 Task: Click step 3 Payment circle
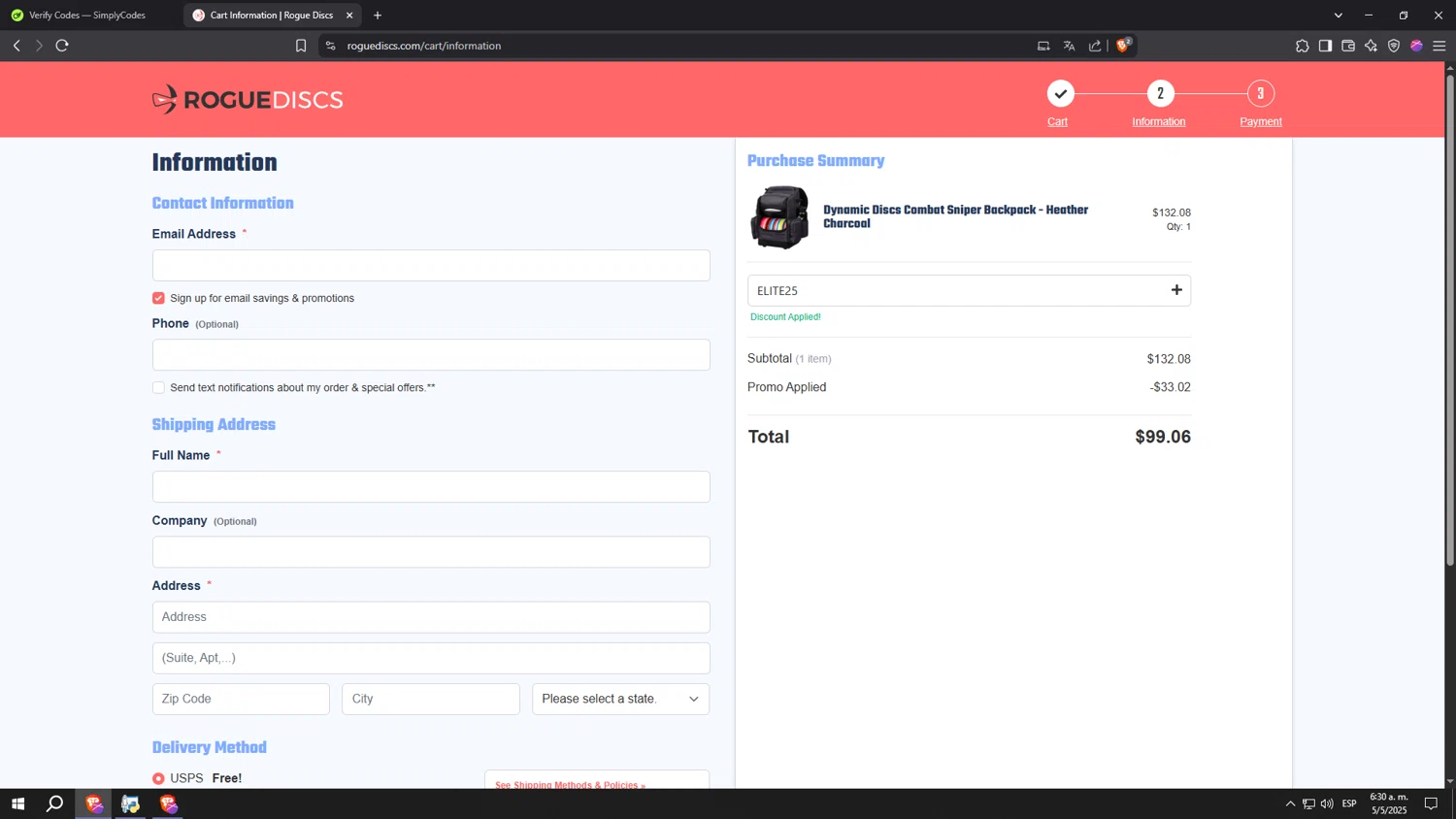coord(1261,94)
